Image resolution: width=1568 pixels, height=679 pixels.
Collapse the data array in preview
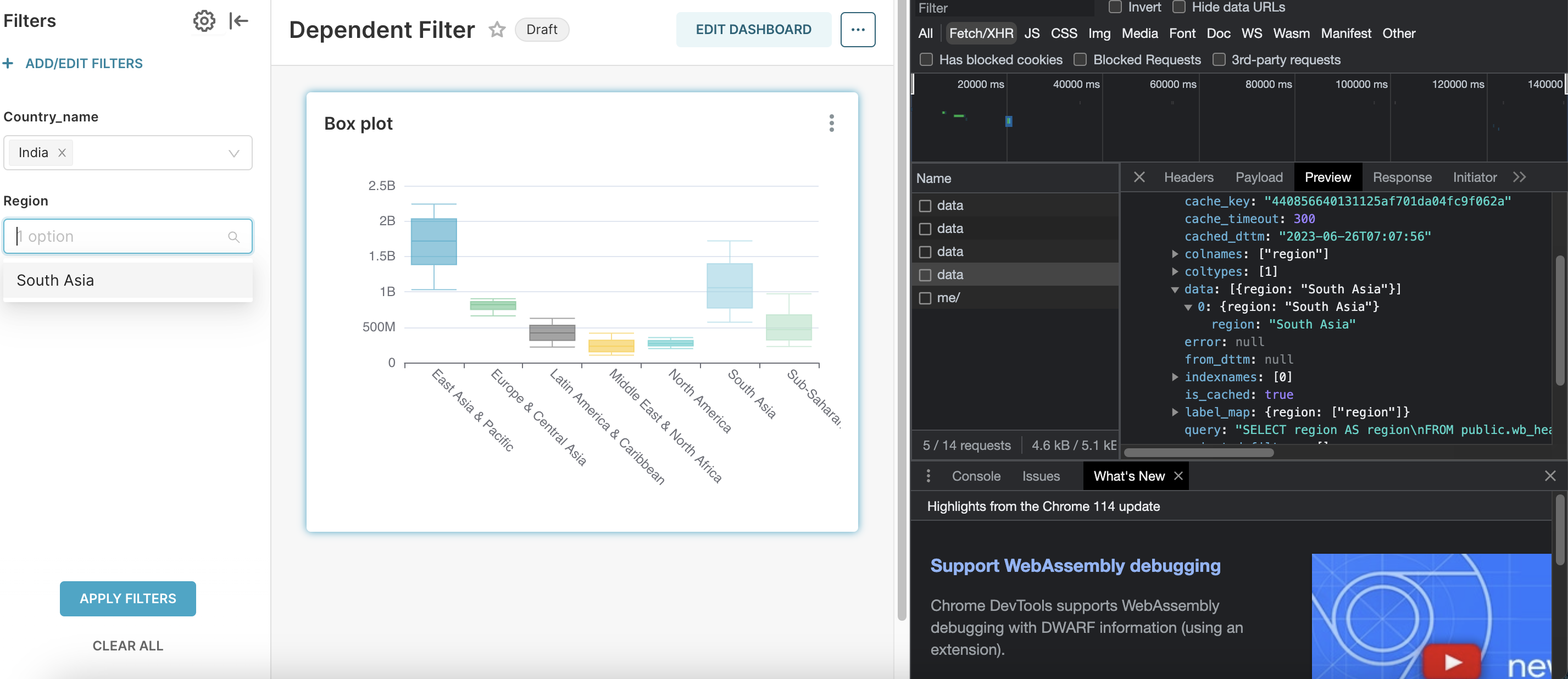[1175, 289]
